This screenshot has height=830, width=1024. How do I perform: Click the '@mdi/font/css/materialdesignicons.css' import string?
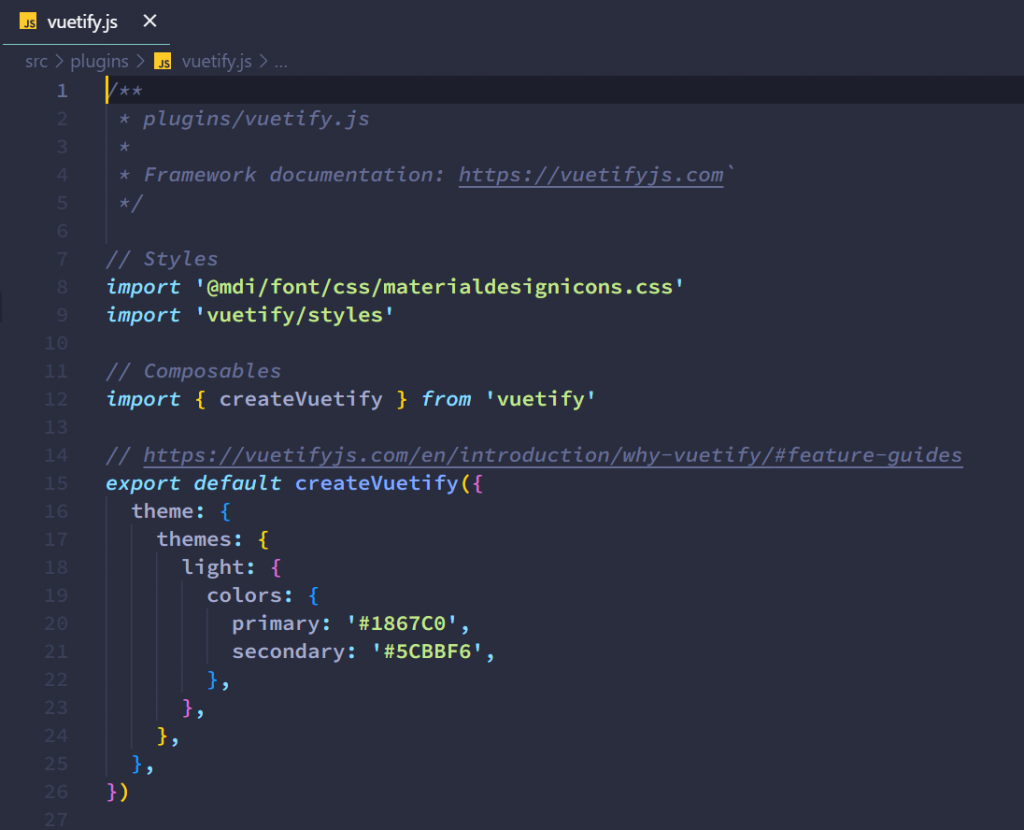[x=440, y=287]
